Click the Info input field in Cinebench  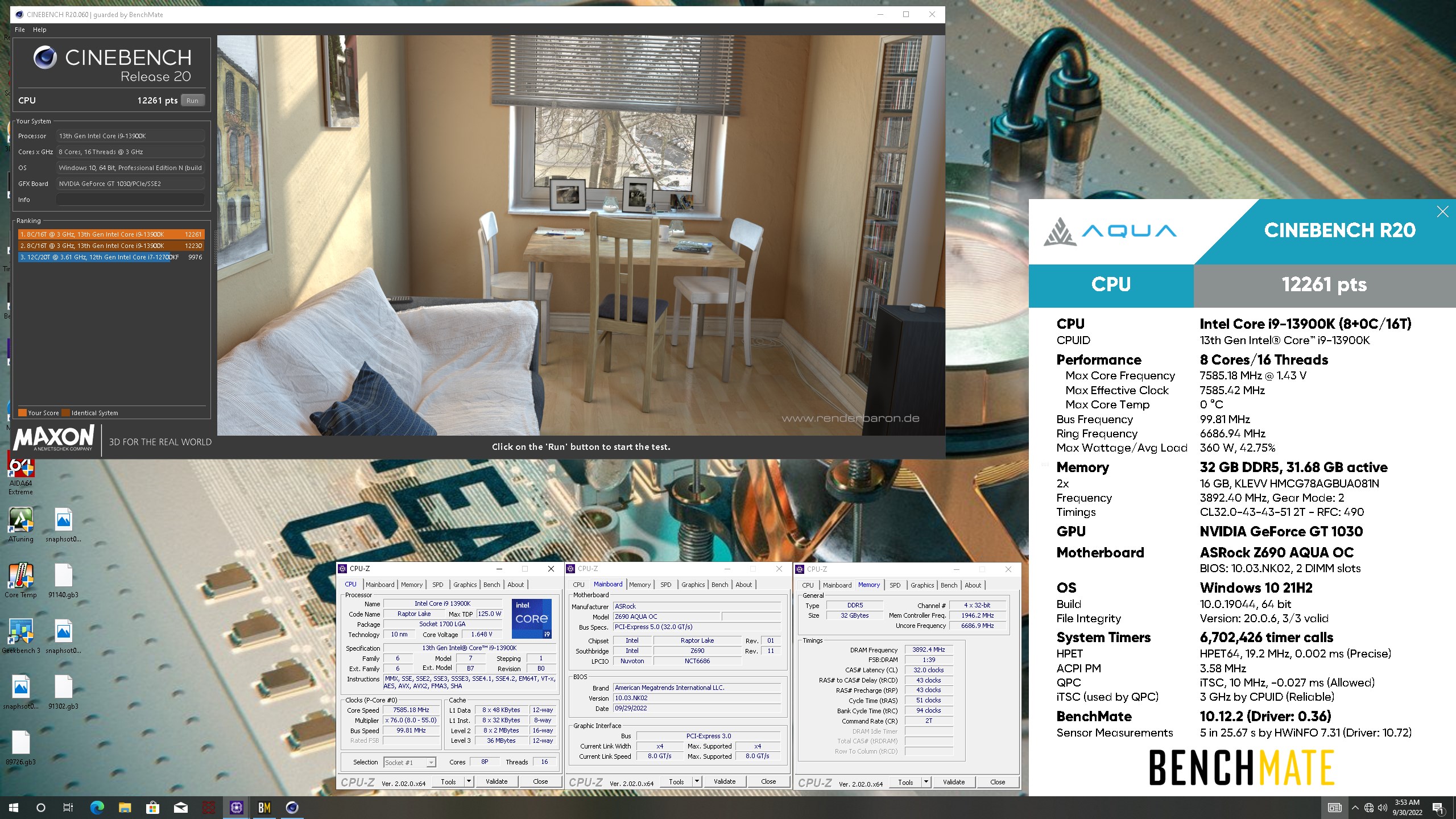click(130, 200)
